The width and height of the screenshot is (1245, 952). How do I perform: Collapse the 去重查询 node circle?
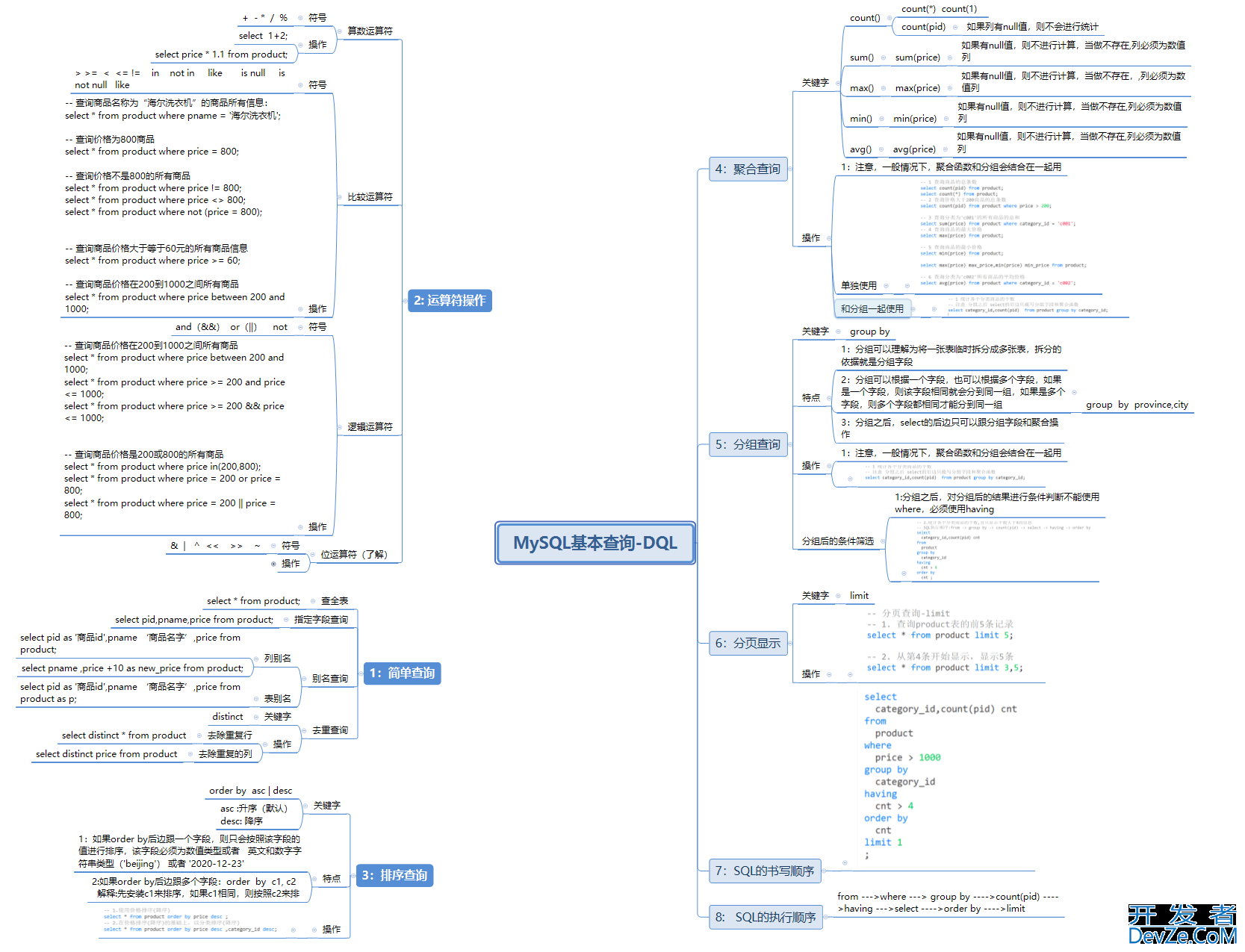303,730
